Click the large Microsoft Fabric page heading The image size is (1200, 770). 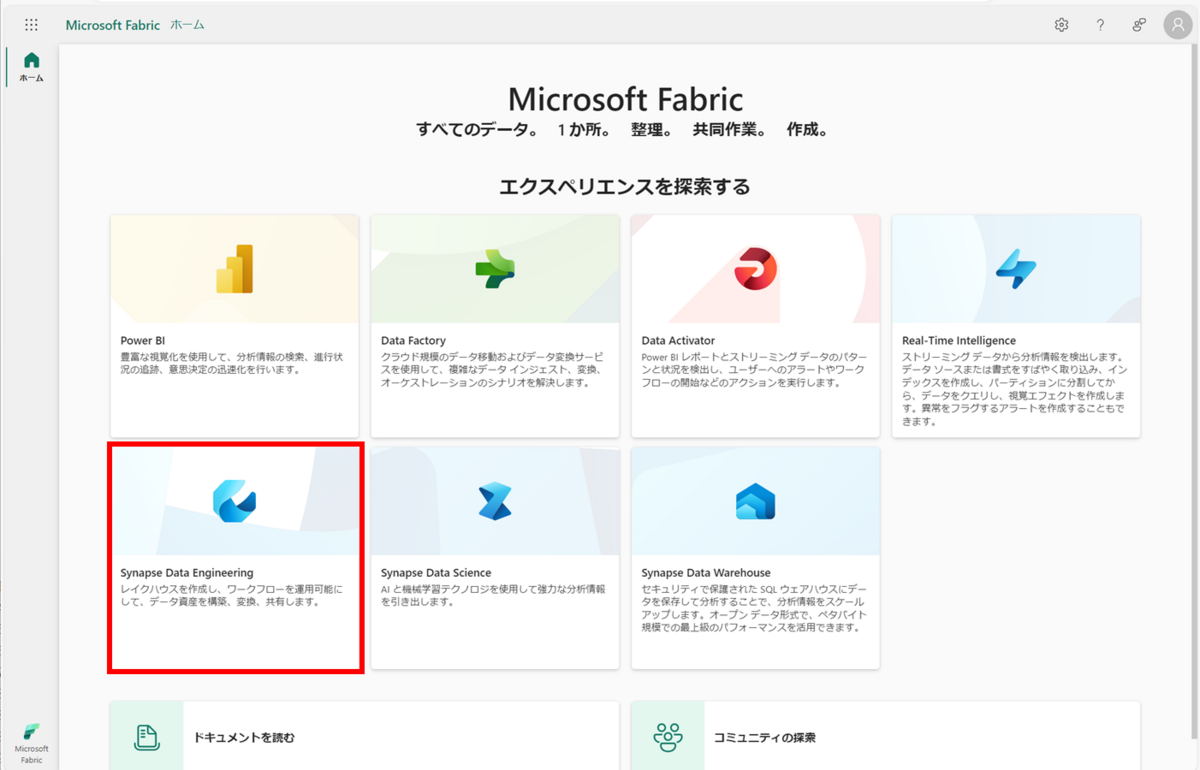(x=626, y=99)
